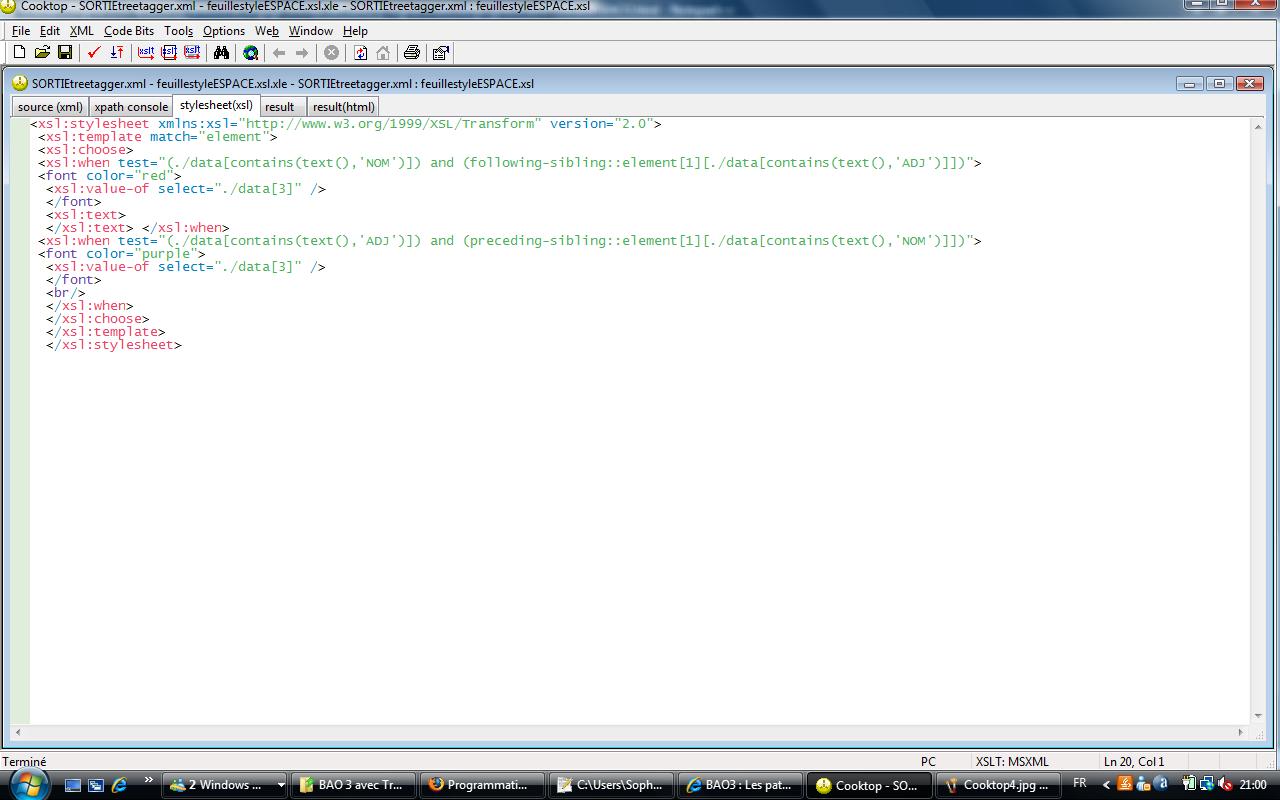Viewport: 1280px width, 800px height.
Task: Click the xsl:stylesheet opening tag line
Action: [x=346, y=124]
